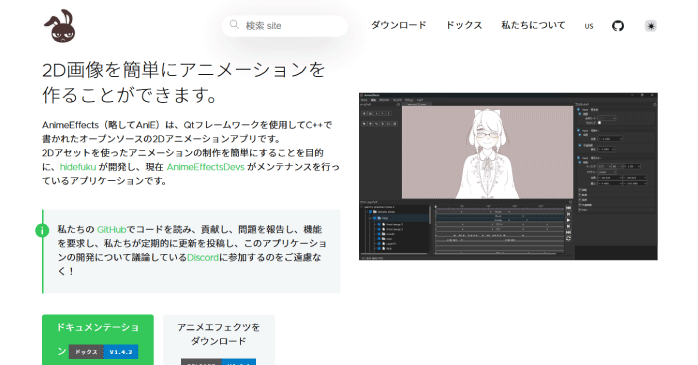Viewport: 698px width, 365px height.
Task: Open the 私たちについて navigation item
Action: (533, 25)
